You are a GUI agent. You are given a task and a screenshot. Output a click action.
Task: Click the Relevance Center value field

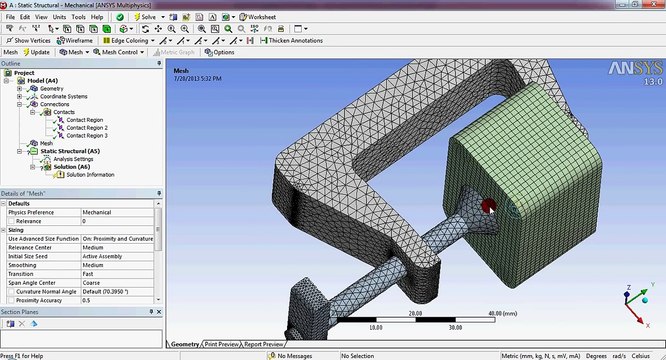click(x=117, y=248)
